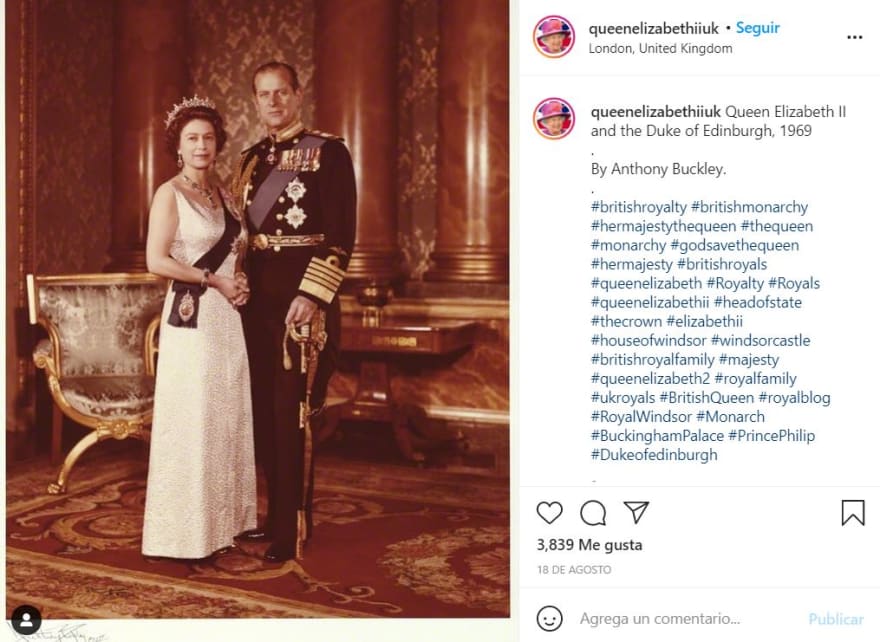Open queenelizabethiiuk username in header
The height and width of the screenshot is (642, 880).
coord(654,28)
